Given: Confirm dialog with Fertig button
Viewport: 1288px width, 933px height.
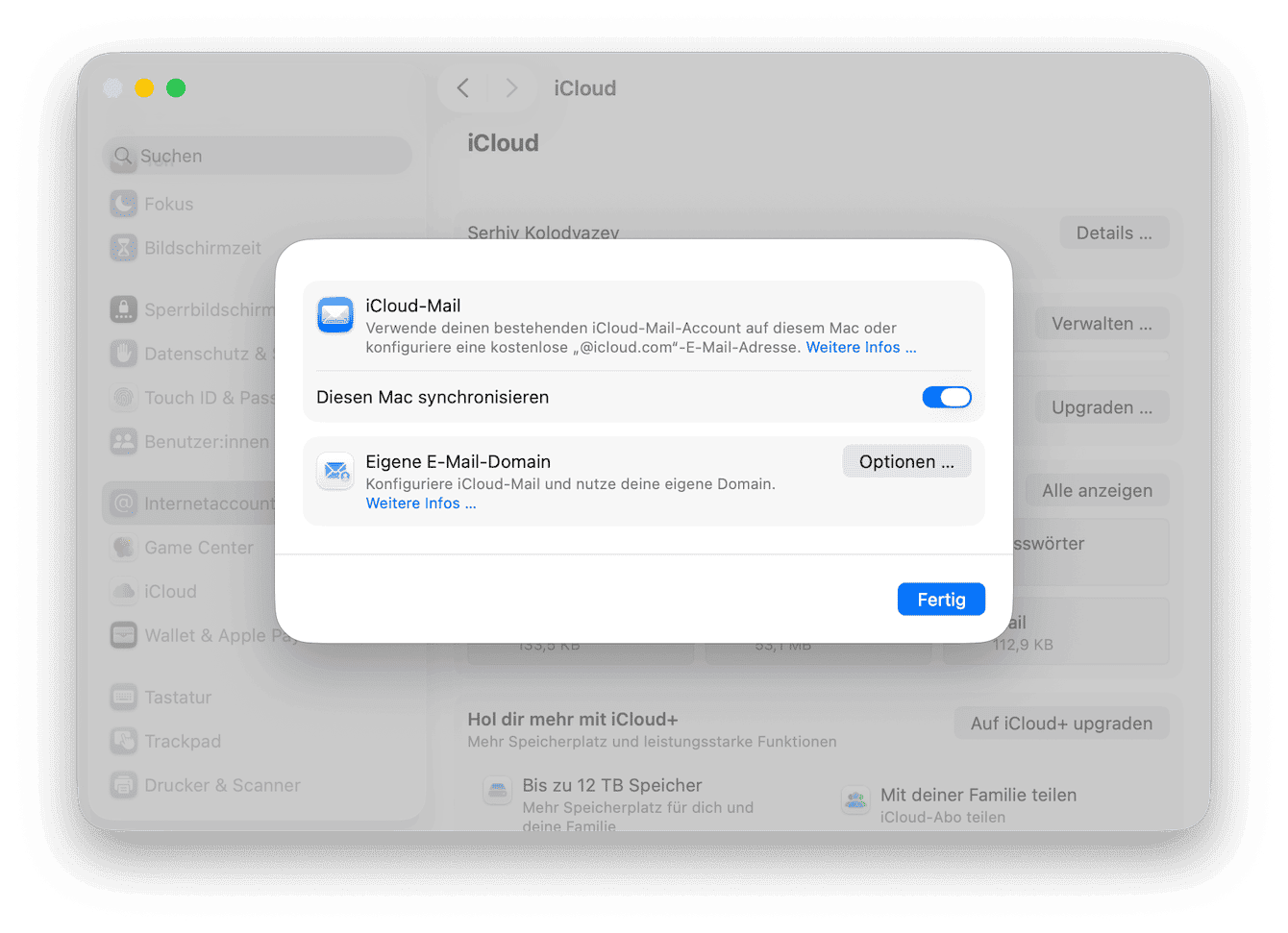Looking at the screenshot, I should pos(941,600).
